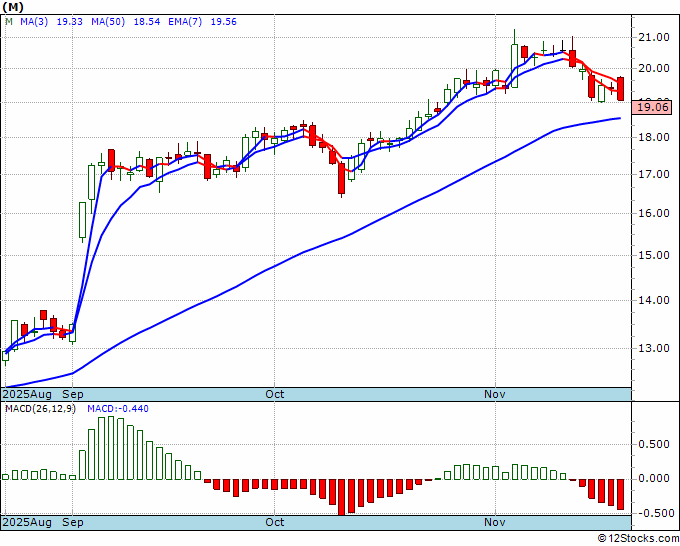Click the MACD(26,12,9) indicator label
Image resolution: width=680 pixels, height=546 pixels.
(x=40, y=409)
